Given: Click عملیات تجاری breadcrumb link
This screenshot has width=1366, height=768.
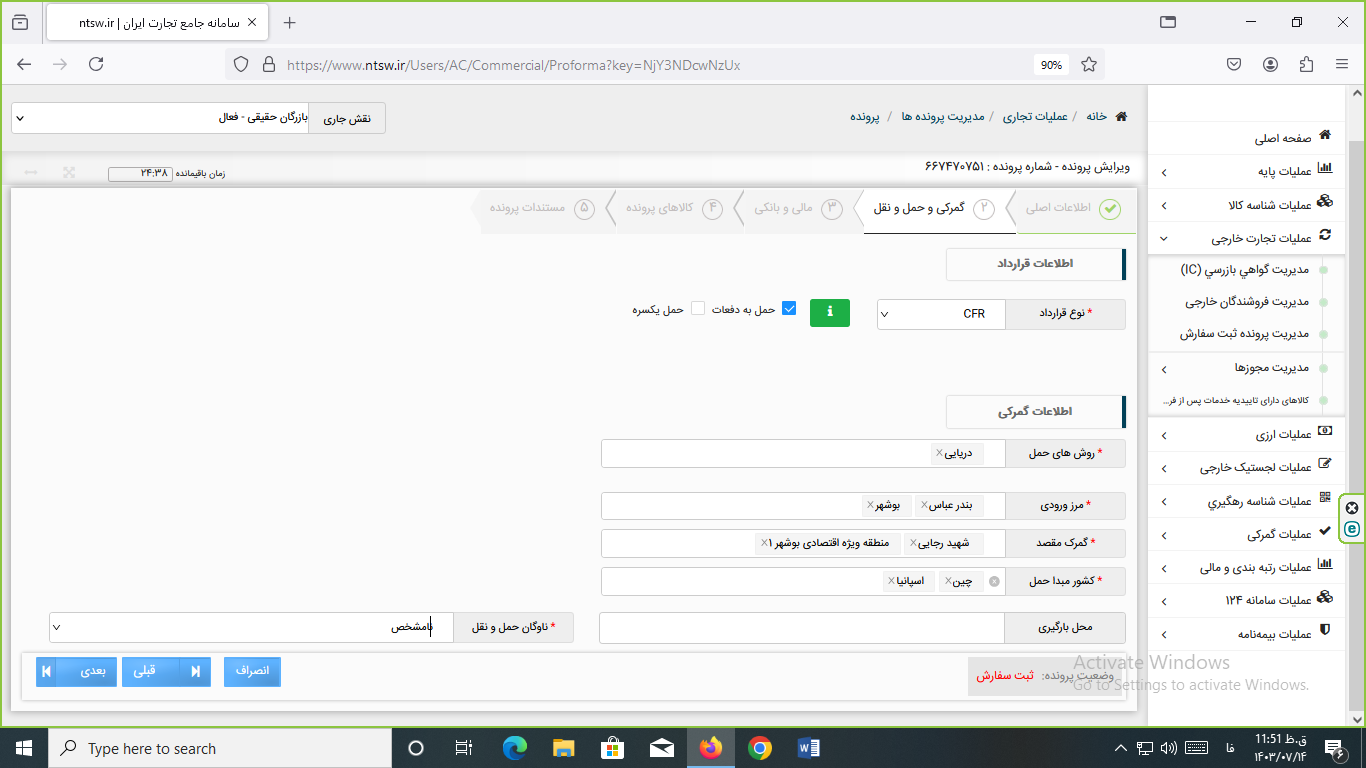Looking at the screenshot, I should 1035,117.
